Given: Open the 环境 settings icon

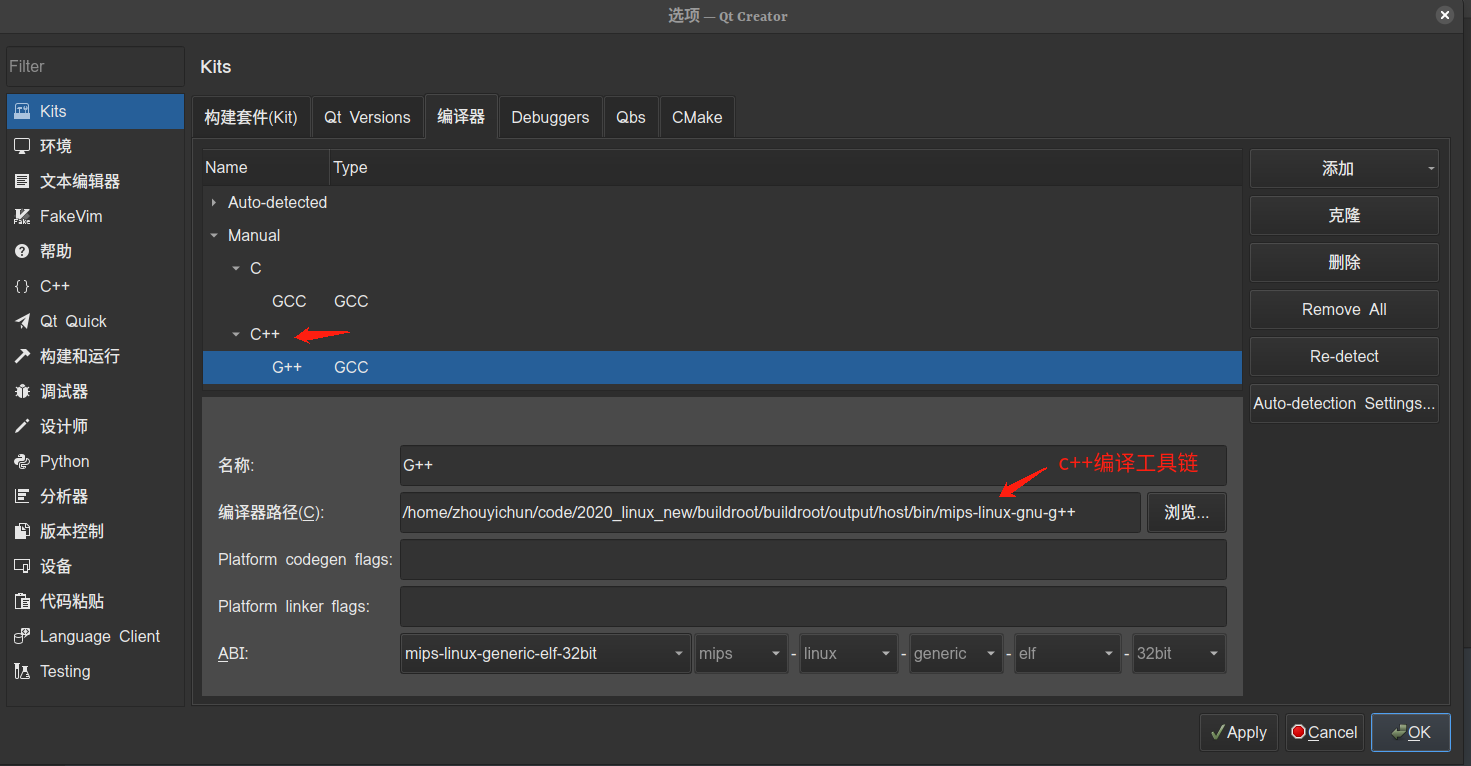Looking at the screenshot, I should (x=22, y=146).
